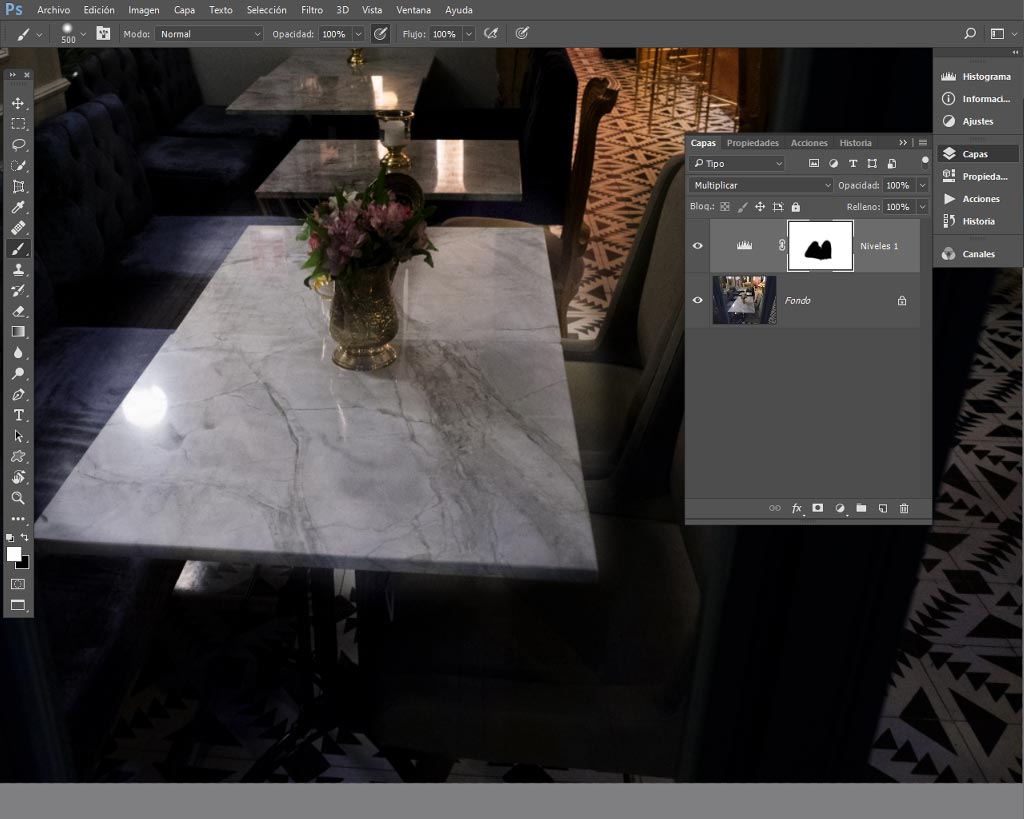Image resolution: width=1024 pixels, height=819 pixels.
Task: Select the Horizontal Type tool
Action: click(x=18, y=415)
